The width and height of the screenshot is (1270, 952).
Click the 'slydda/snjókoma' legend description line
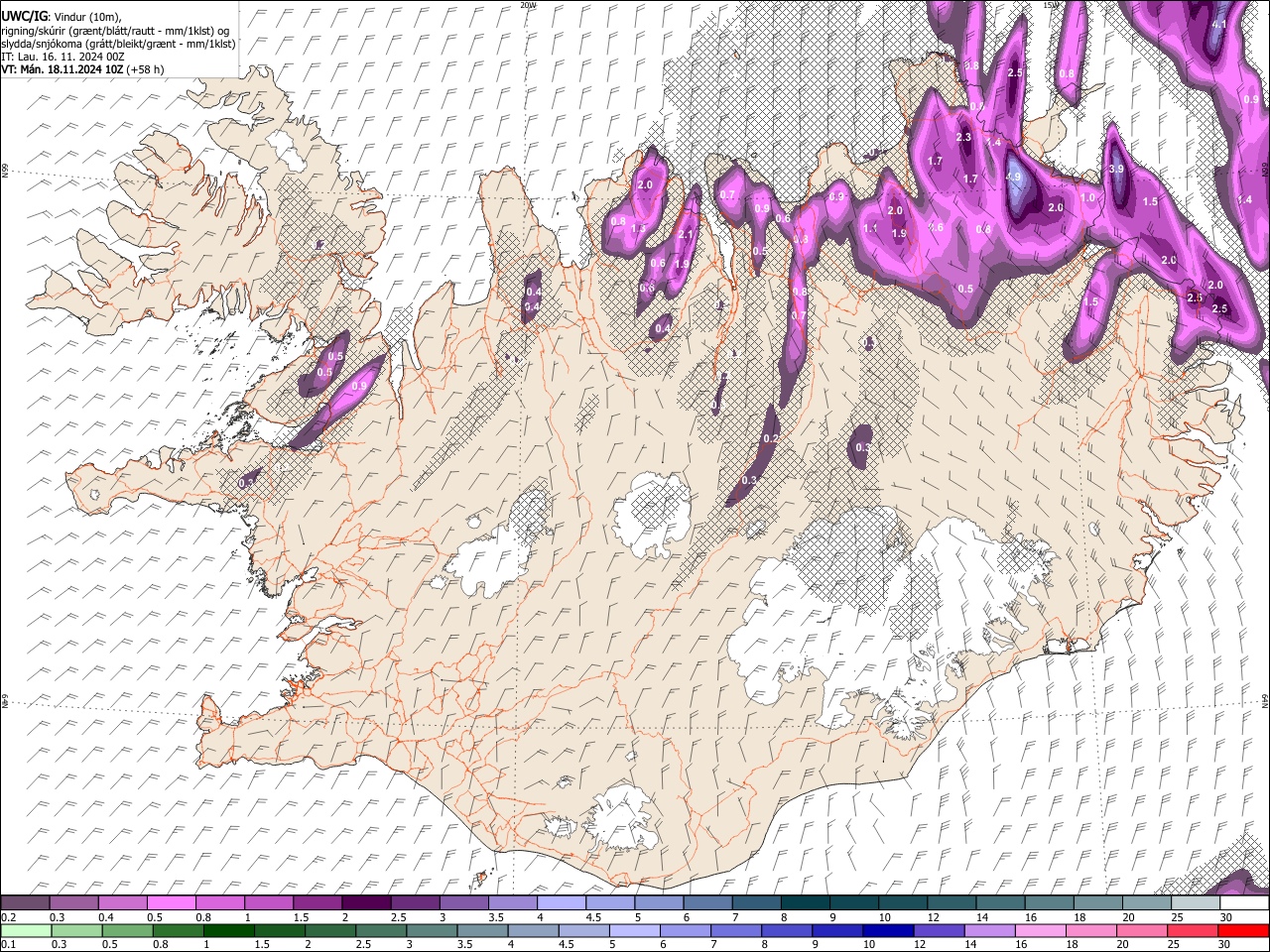point(119,44)
